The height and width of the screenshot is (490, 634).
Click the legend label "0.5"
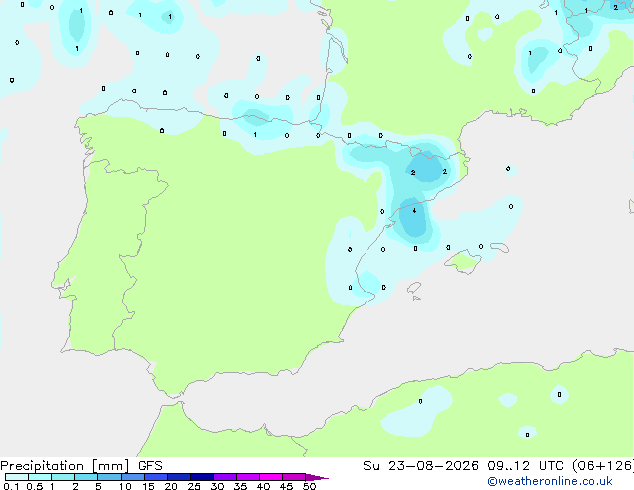click(x=35, y=486)
